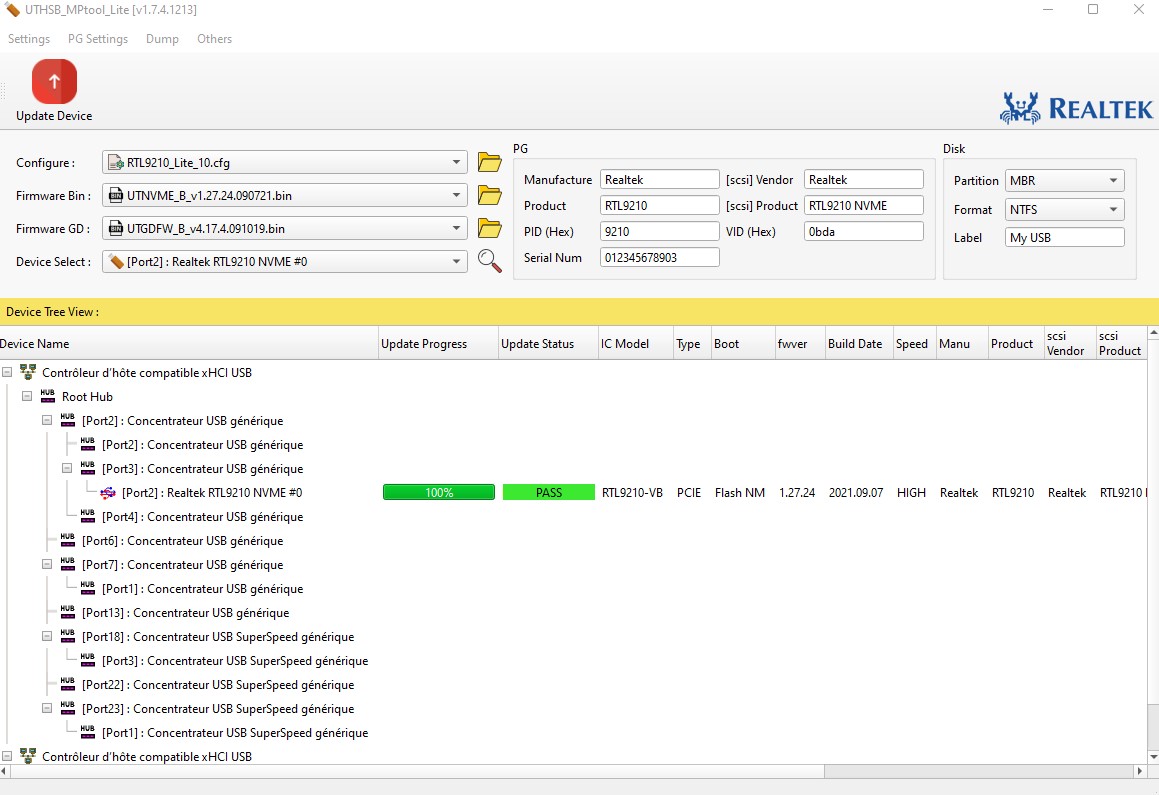Open the PG Settings menu
1159x795 pixels.
tap(98, 38)
